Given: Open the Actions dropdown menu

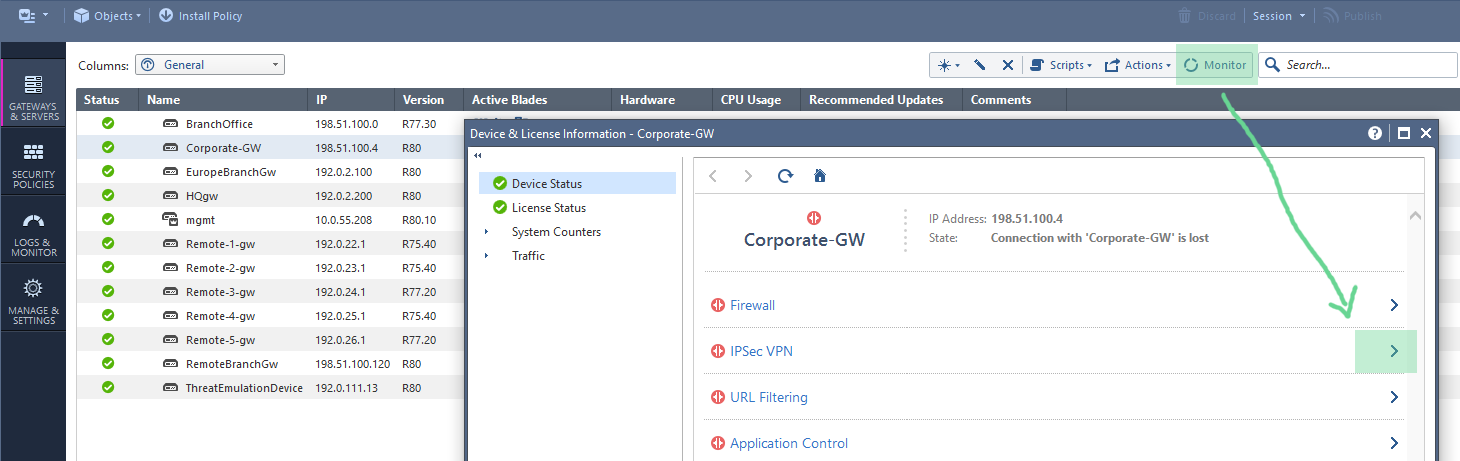Looking at the screenshot, I should click(x=1137, y=65).
